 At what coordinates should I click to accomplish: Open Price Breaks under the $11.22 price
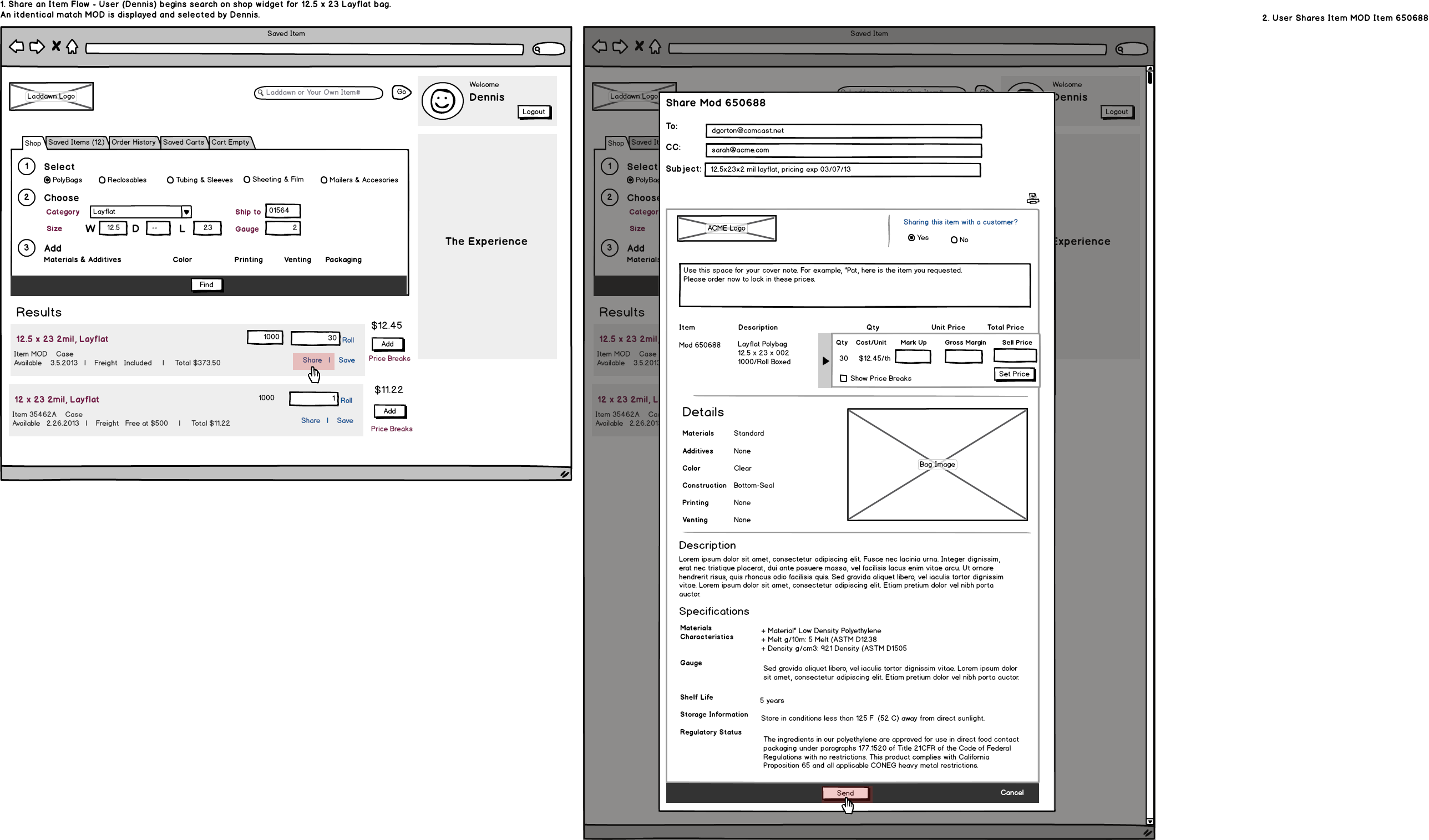pyautogui.click(x=391, y=429)
